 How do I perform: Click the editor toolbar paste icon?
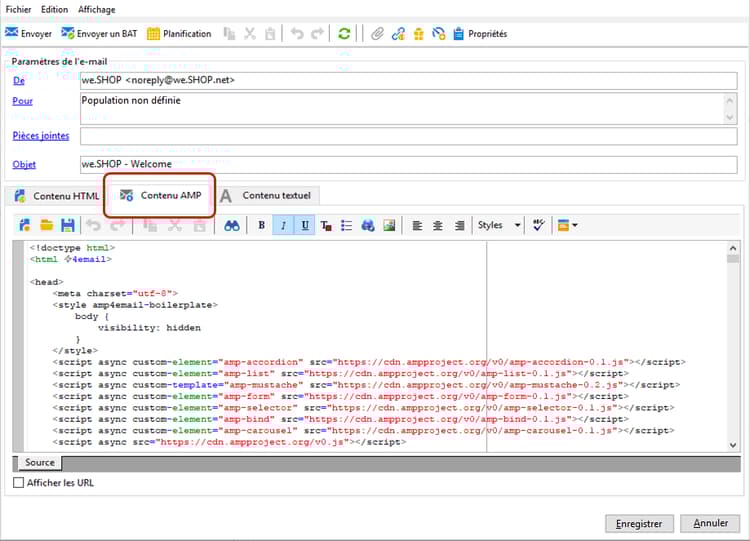(199, 225)
